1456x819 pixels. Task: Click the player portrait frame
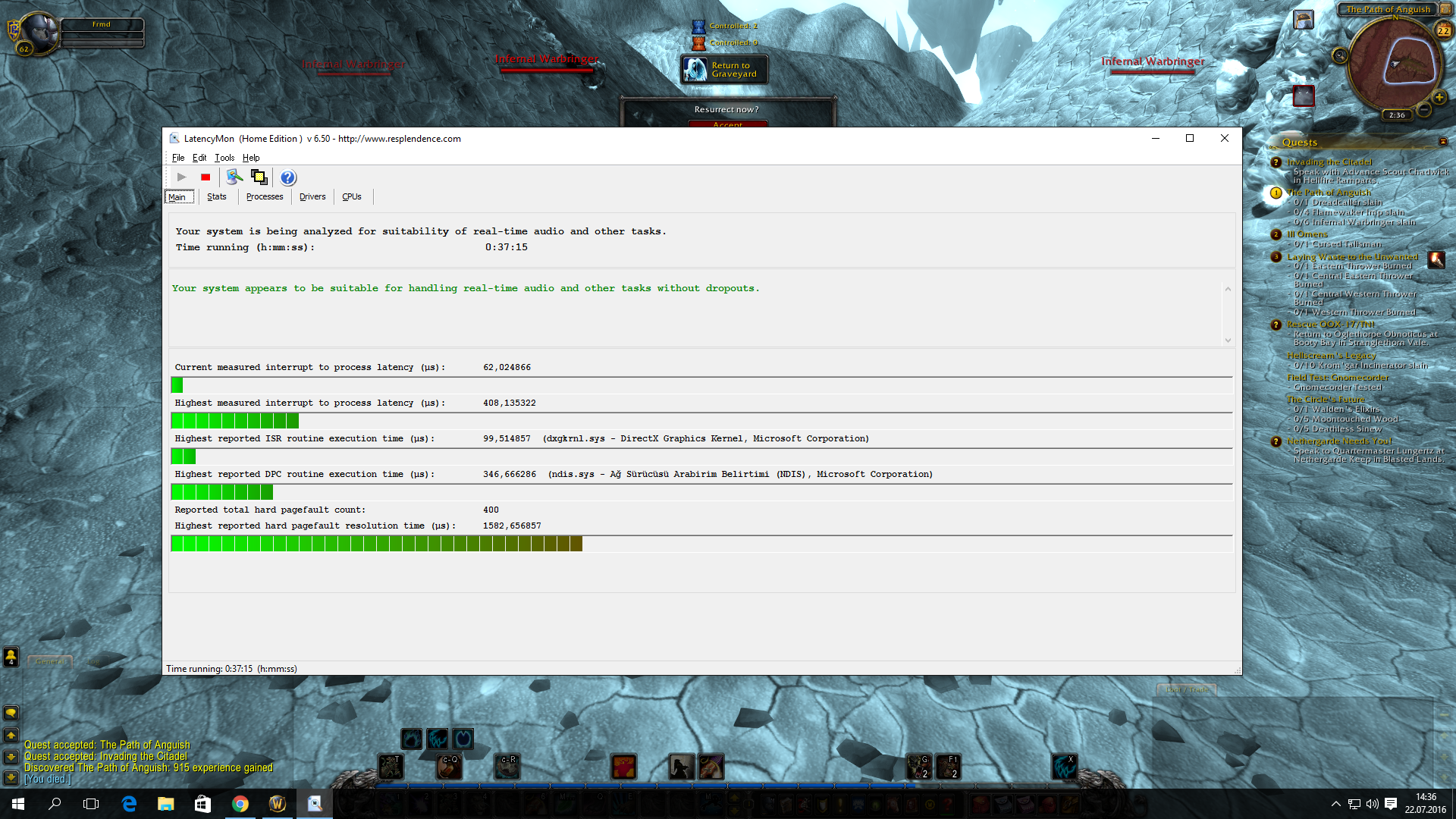39,33
